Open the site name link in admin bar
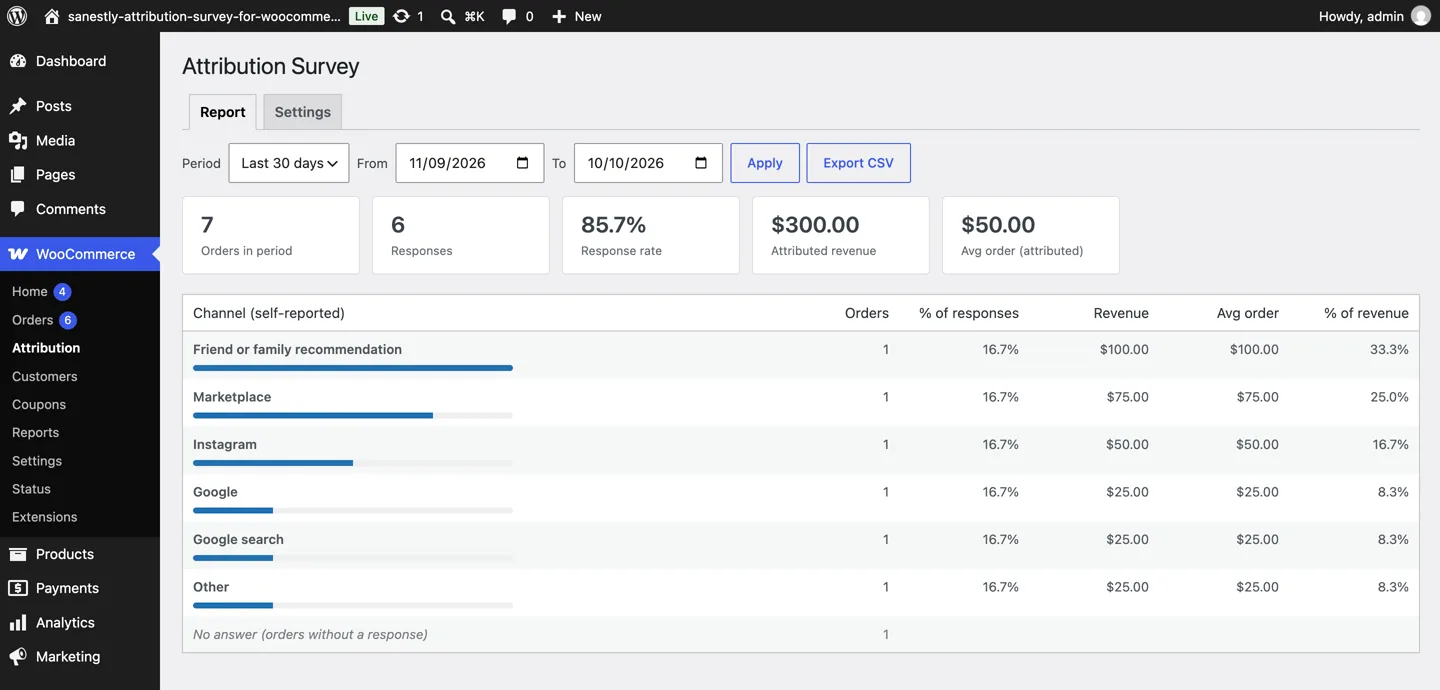1440x690 pixels. 204,16
